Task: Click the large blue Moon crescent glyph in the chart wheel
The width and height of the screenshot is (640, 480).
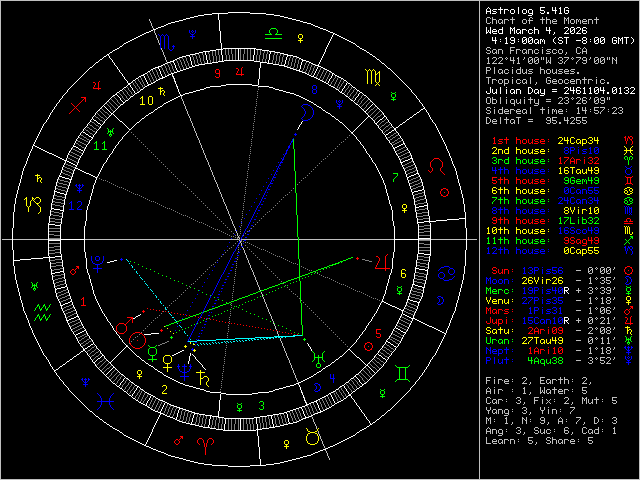Action: point(307,112)
